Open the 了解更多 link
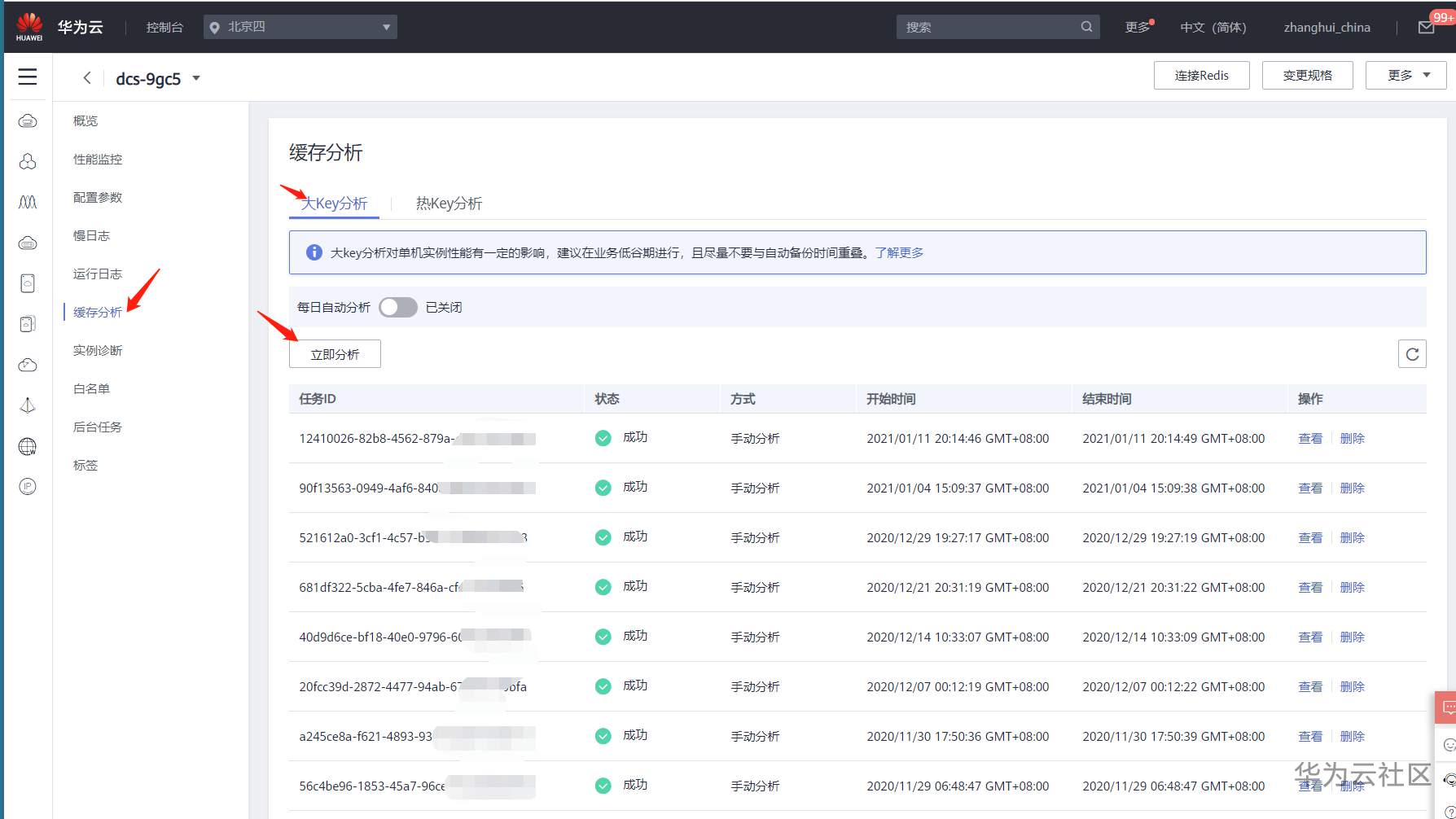The image size is (1456, 819). coord(899,253)
